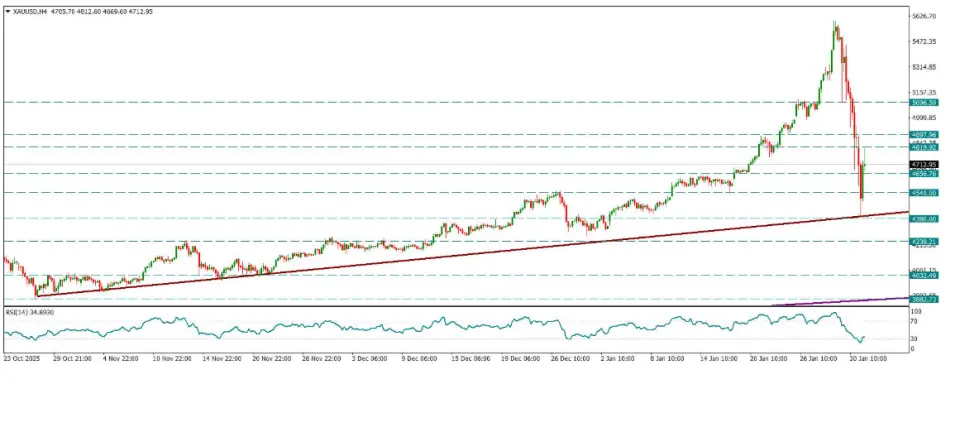The height and width of the screenshot is (437, 960).
Task: Select the 4398.00 support level label
Action: 923,218
